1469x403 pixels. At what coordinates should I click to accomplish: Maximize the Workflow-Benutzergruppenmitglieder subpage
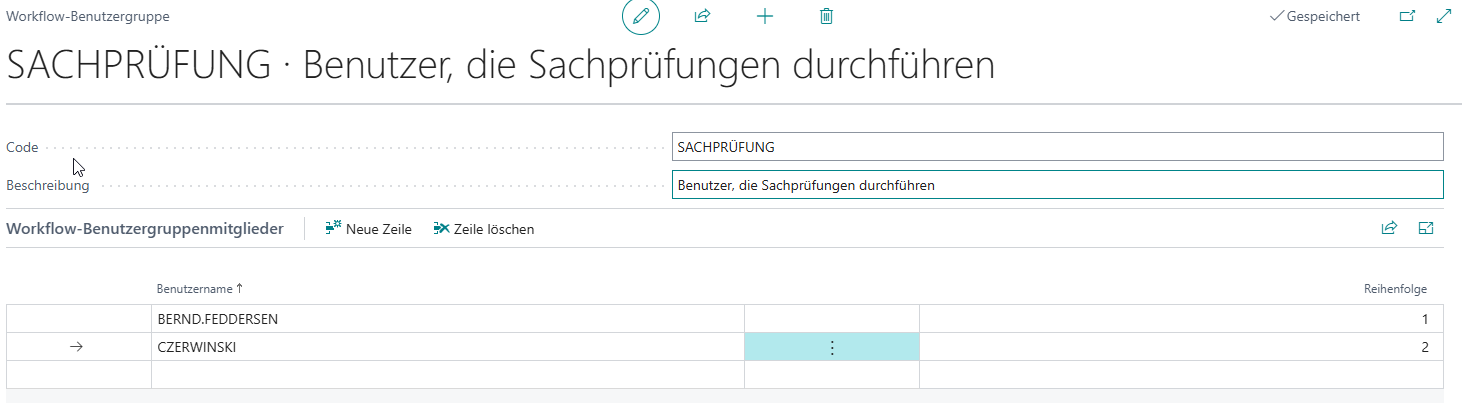pos(1426,228)
